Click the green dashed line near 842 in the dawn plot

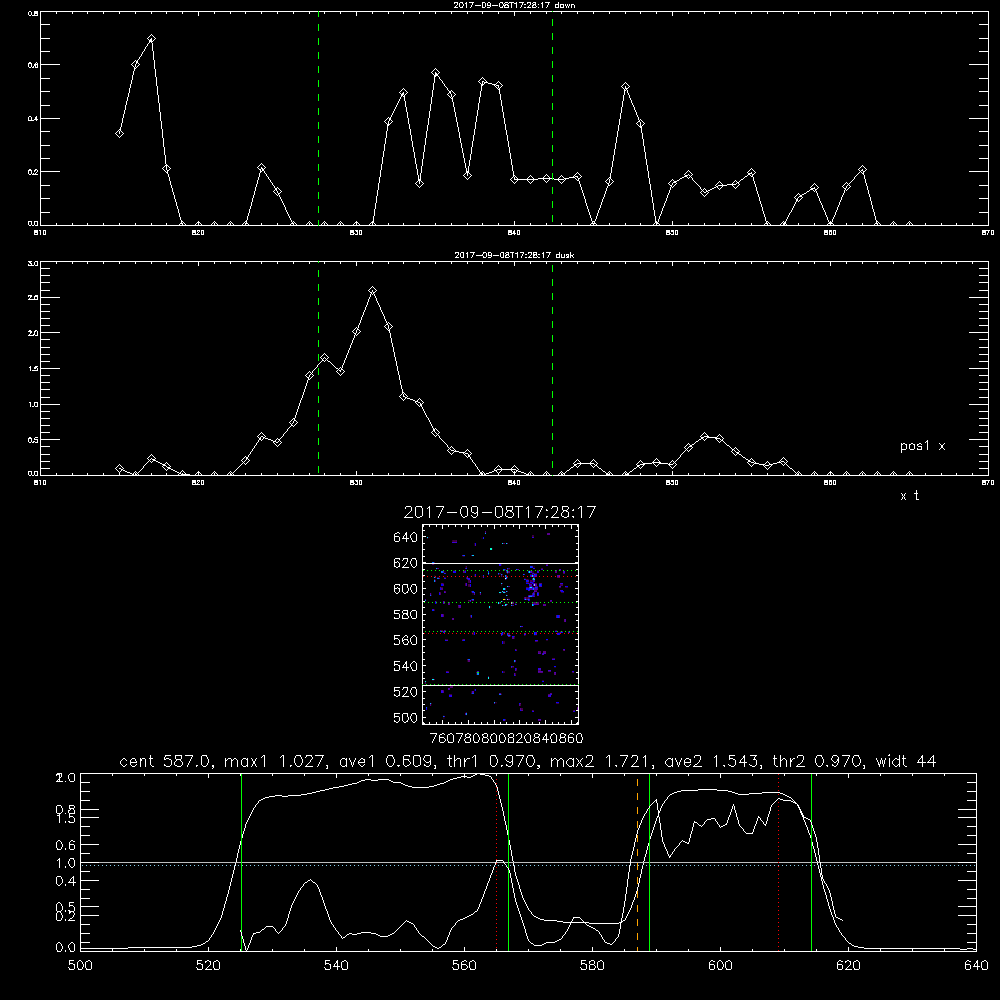coord(552,118)
